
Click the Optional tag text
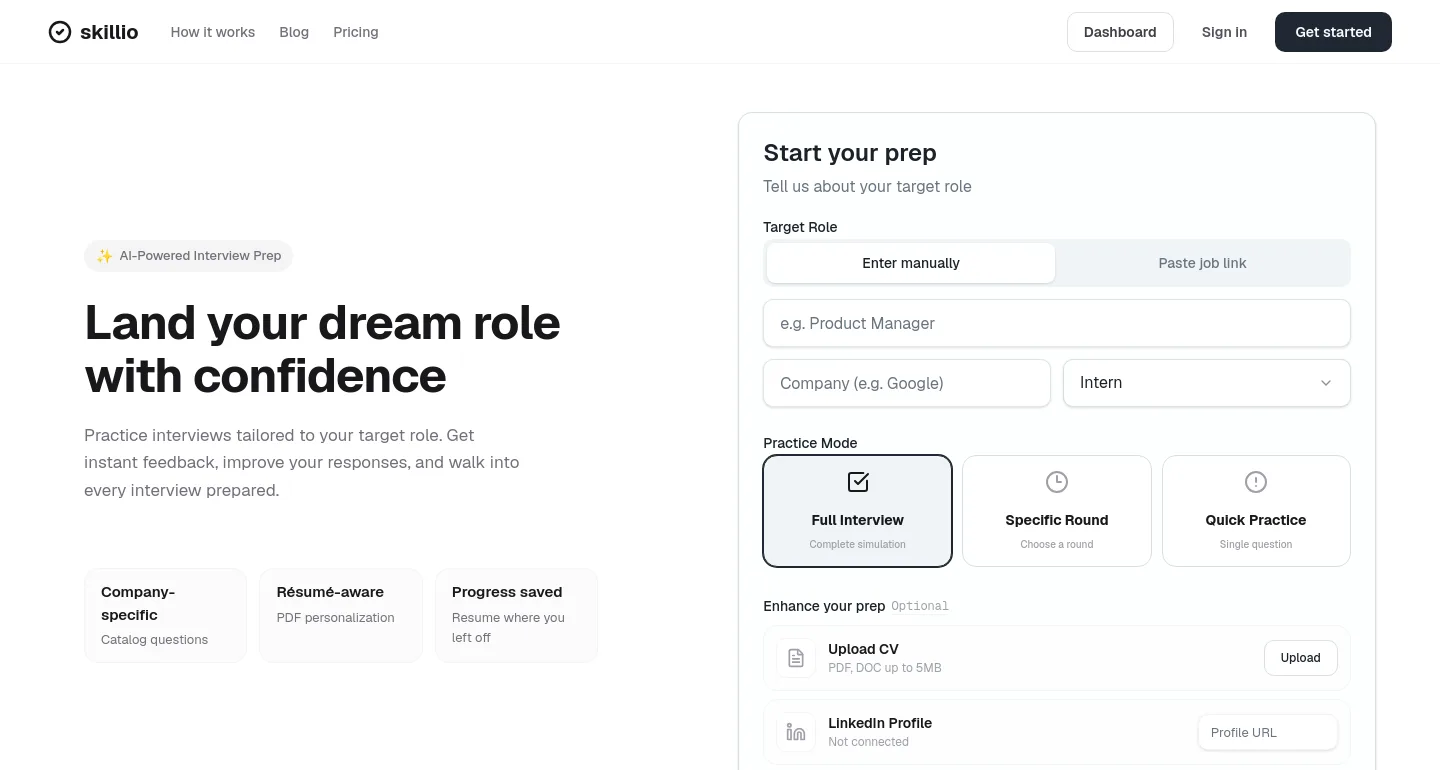tap(920, 606)
